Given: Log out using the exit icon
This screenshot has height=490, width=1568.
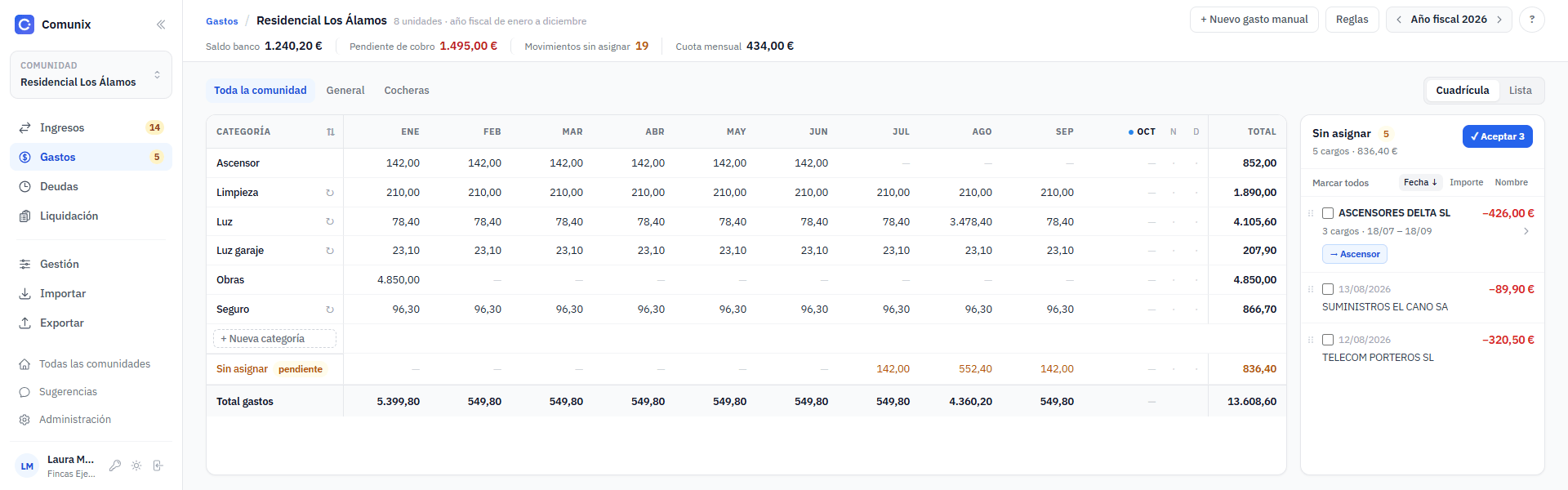Looking at the screenshot, I should 158,465.
